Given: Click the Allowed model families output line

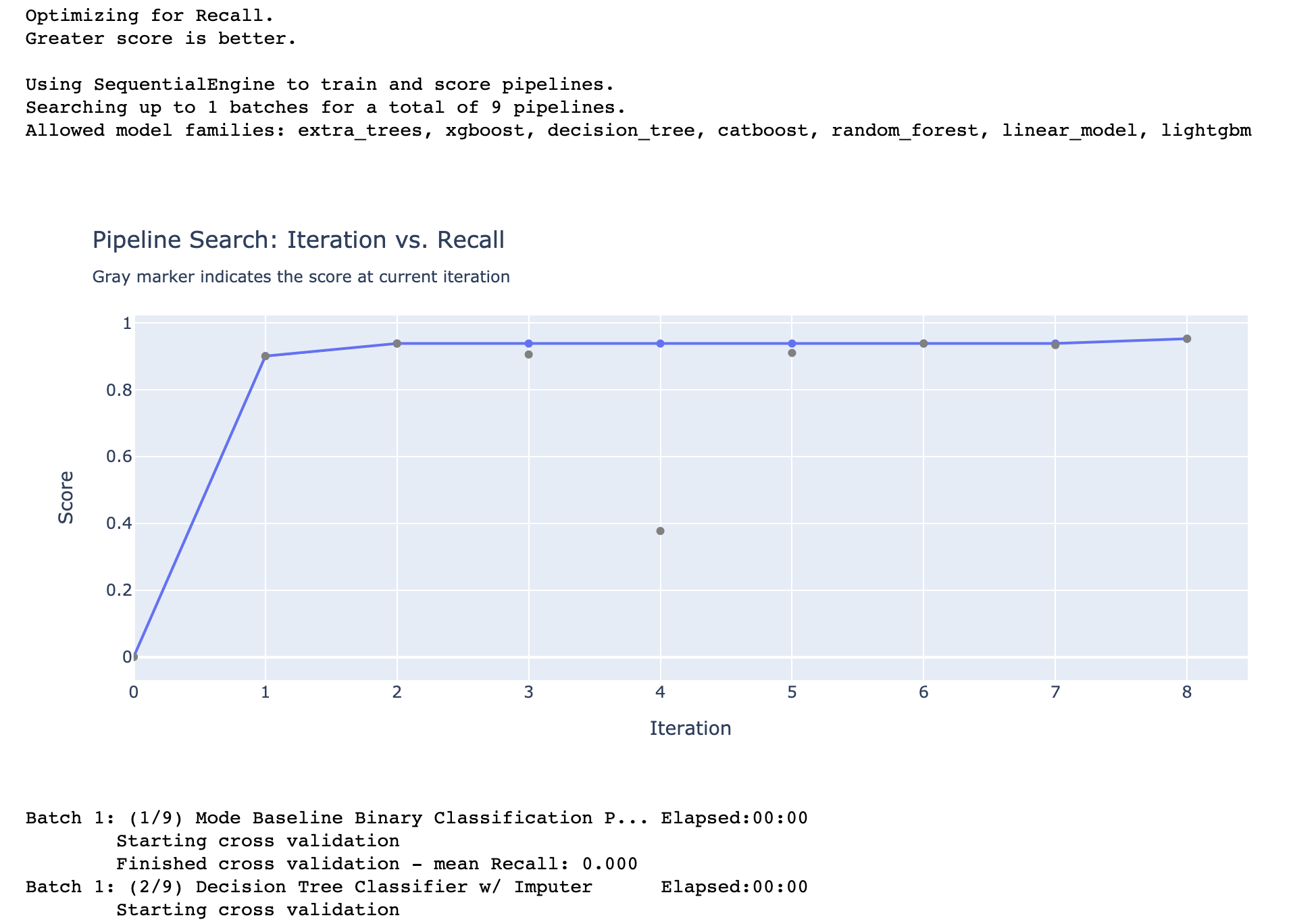Looking at the screenshot, I should [638, 130].
